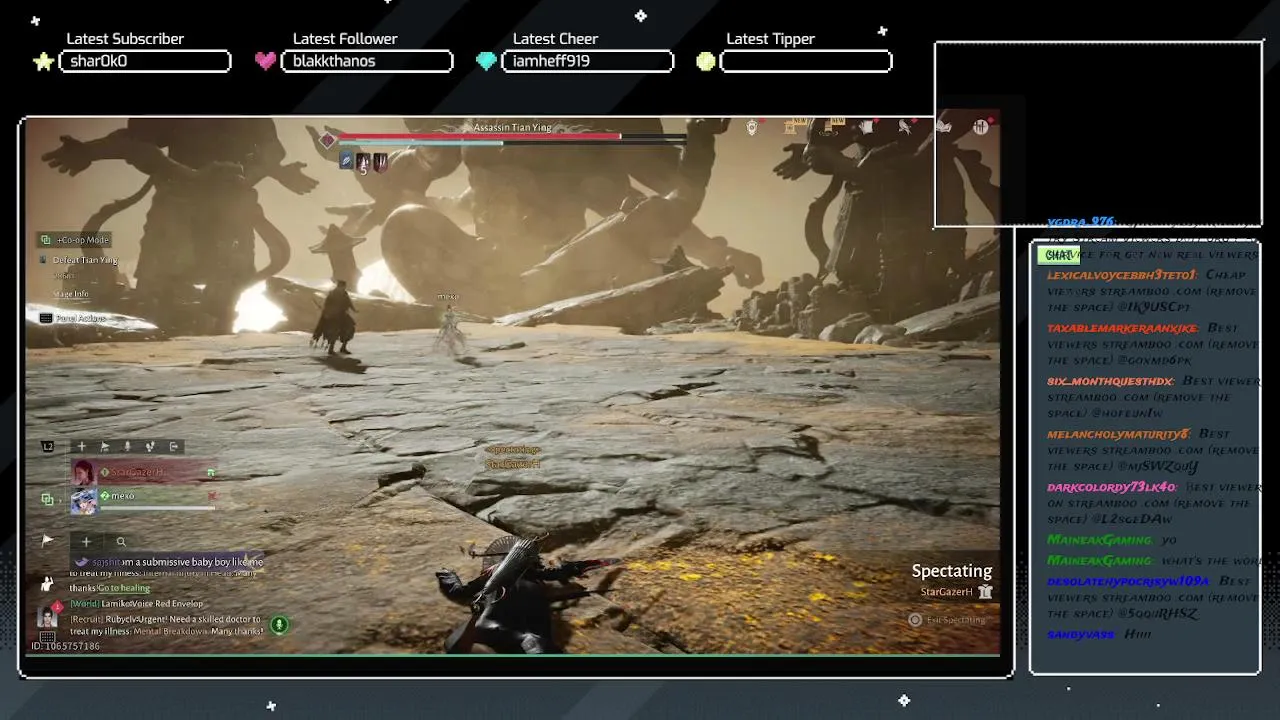The image size is (1280, 720).
Task: Toggle the green voice microphone button in the chat
Action: pos(279,625)
